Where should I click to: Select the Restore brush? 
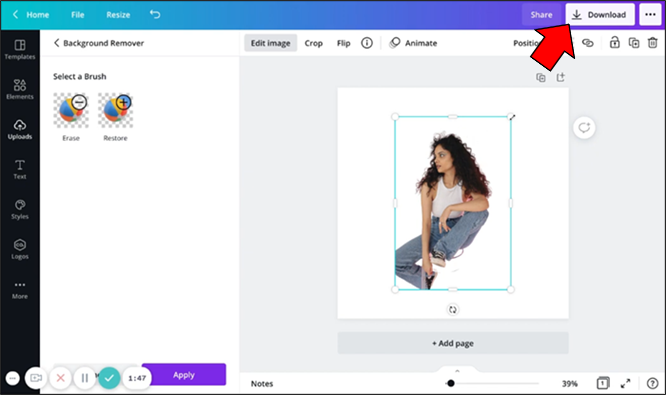click(116, 111)
